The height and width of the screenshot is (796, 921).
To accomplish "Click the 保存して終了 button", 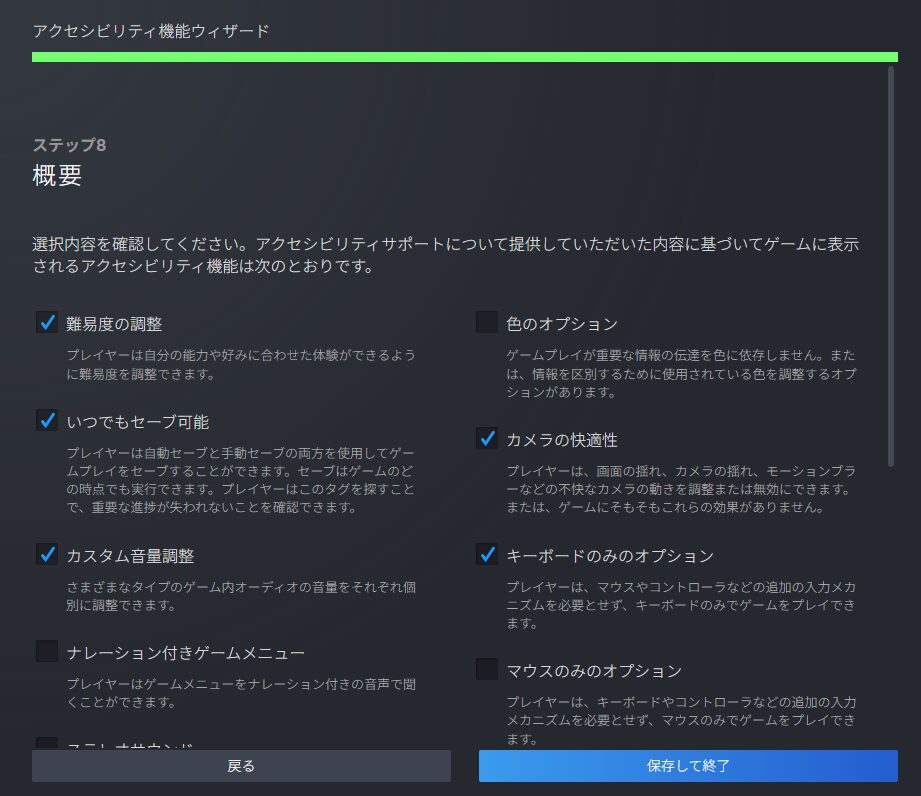I will pyautogui.click(x=688, y=766).
